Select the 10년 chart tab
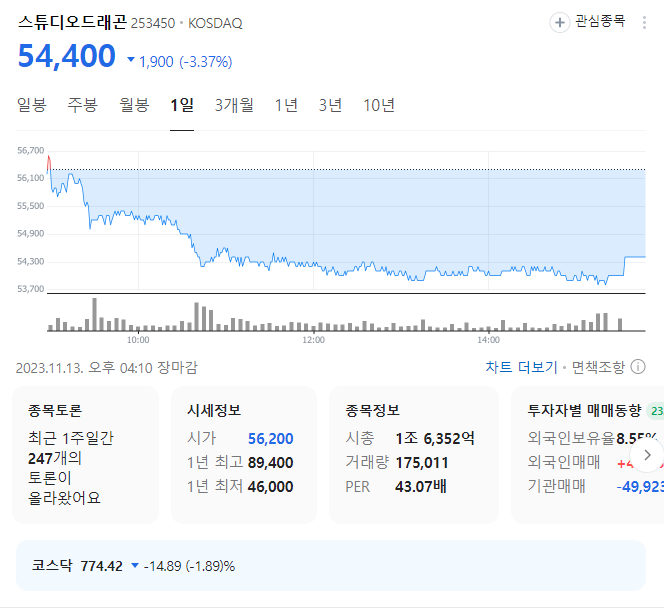Image resolution: width=664 pixels, height=611 pixels. point(379,105)
